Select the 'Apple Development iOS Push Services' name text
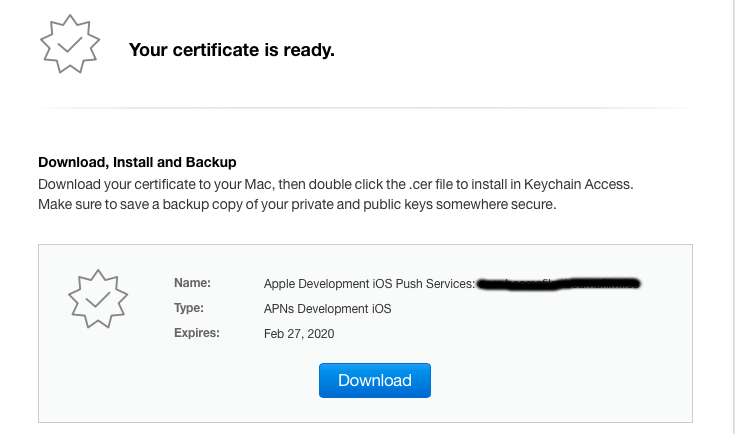735x434 pixels. point(368,284)
